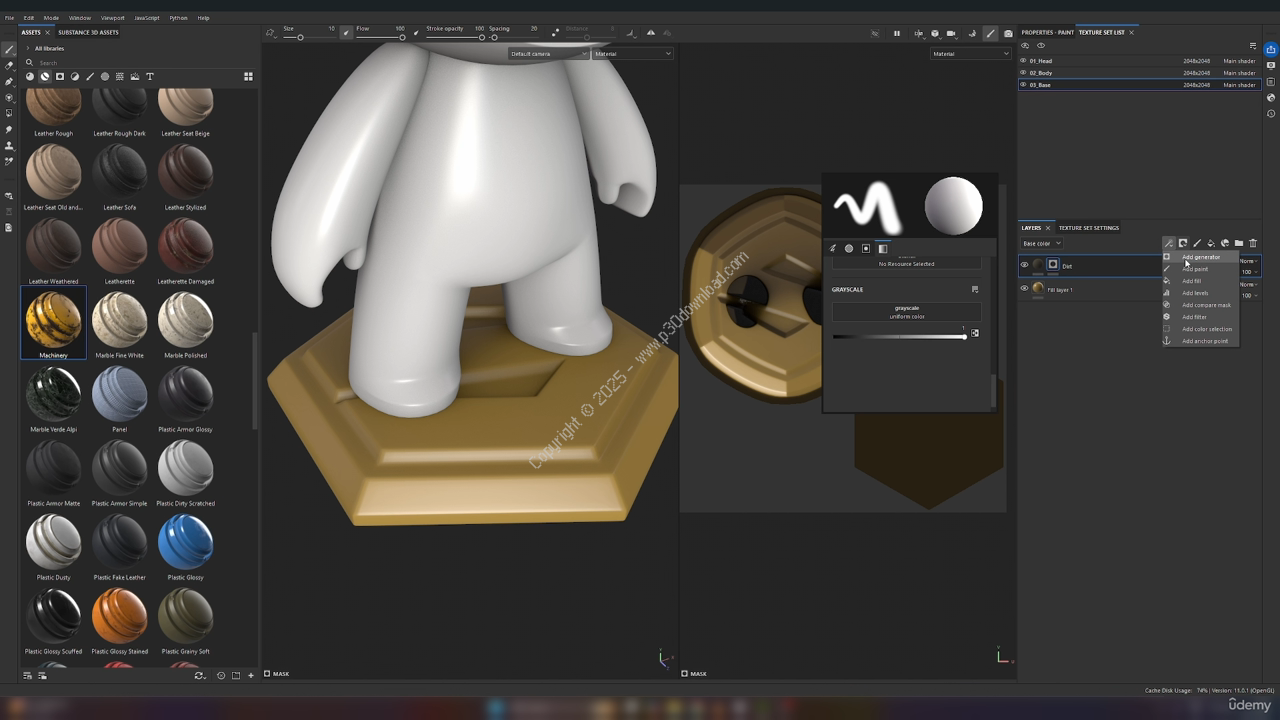The height and width of the screenshot is (720, 1280).
Task: Toggle size pen pressure button in toolbar
Action: tap(347, 33)
